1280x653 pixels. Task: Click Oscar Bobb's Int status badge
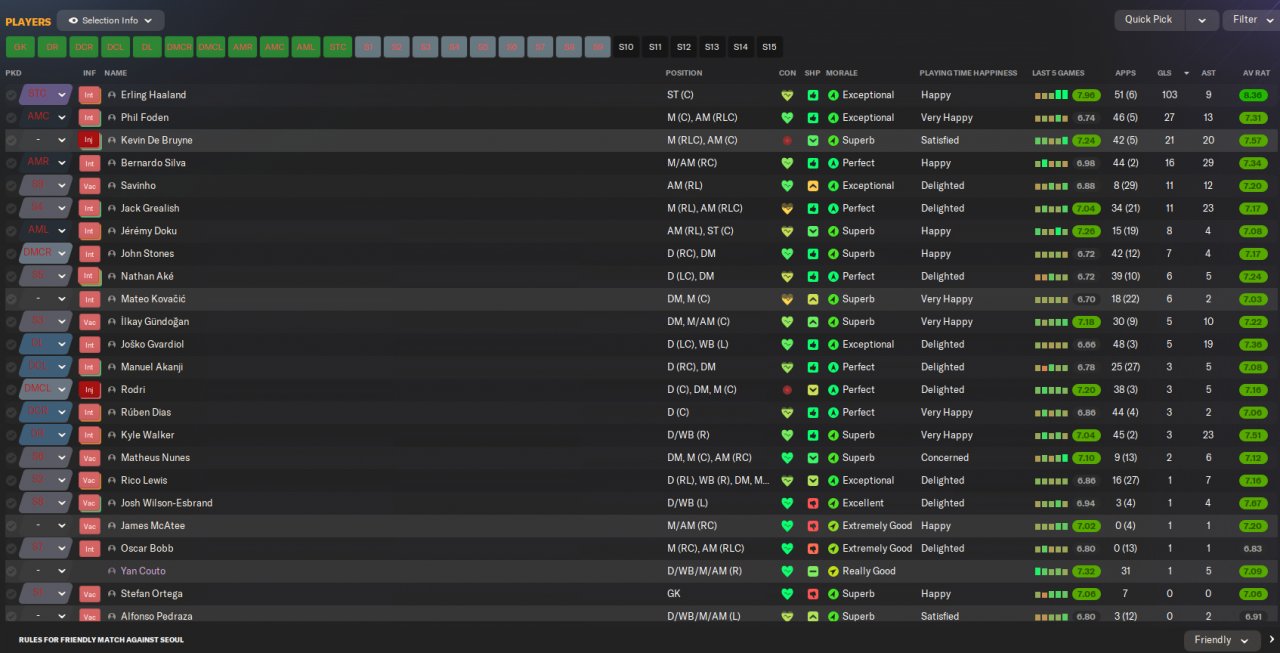[89, 548]
